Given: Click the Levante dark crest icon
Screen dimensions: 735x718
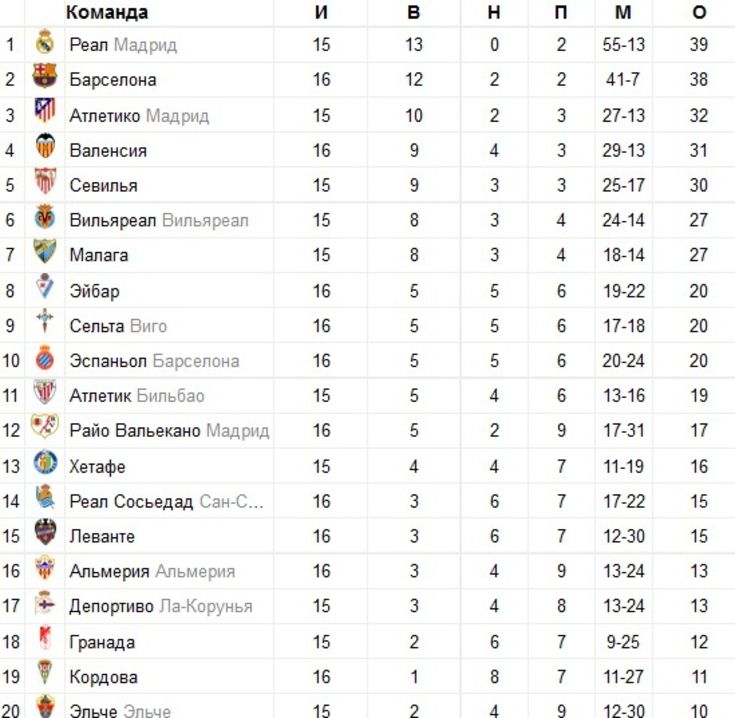Looking at the screenshot, I should [45, 532].
